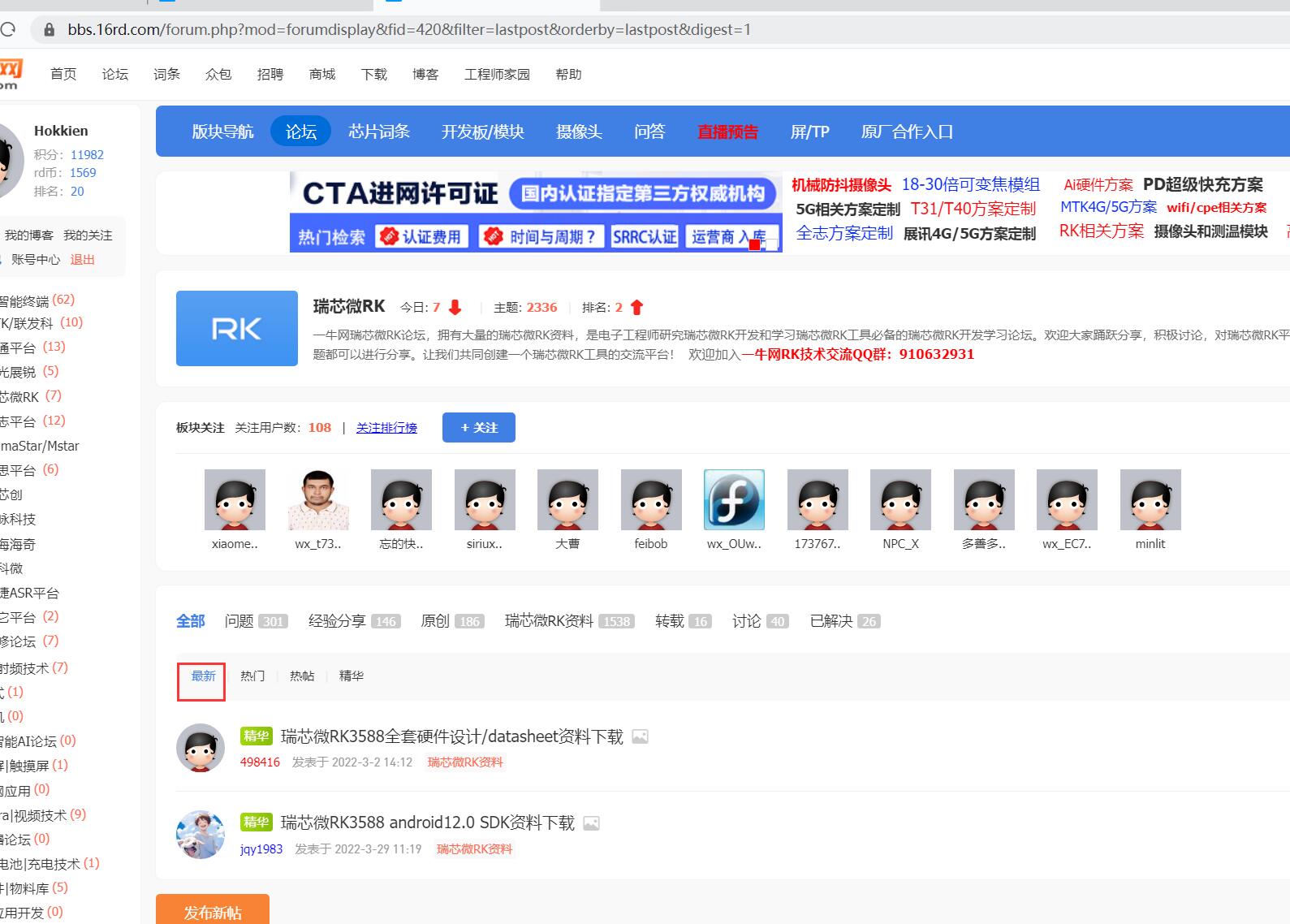The height and width of the screenshot is (924, 1290).
Task: Click the site lock icon in address bar
Action: [50, 30]
